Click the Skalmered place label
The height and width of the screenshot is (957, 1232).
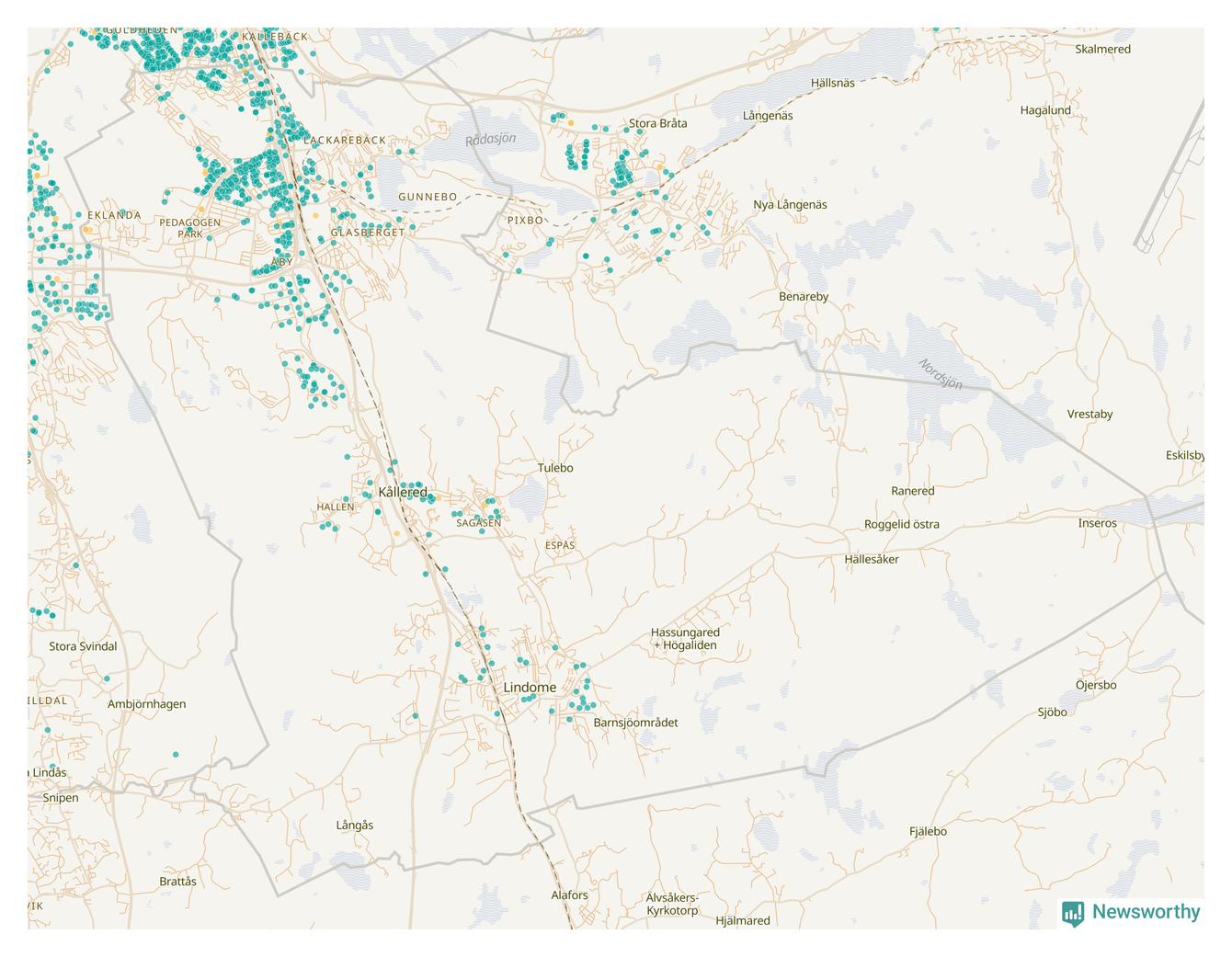pos(1102,50)
